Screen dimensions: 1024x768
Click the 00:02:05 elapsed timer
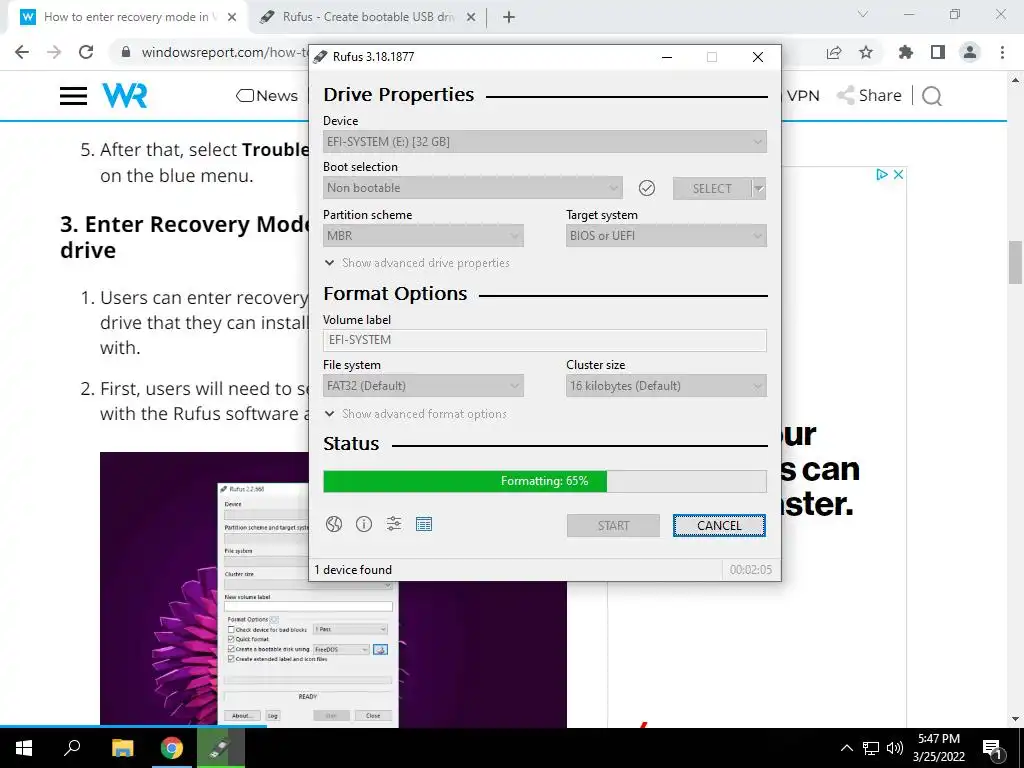click(750, 569)
